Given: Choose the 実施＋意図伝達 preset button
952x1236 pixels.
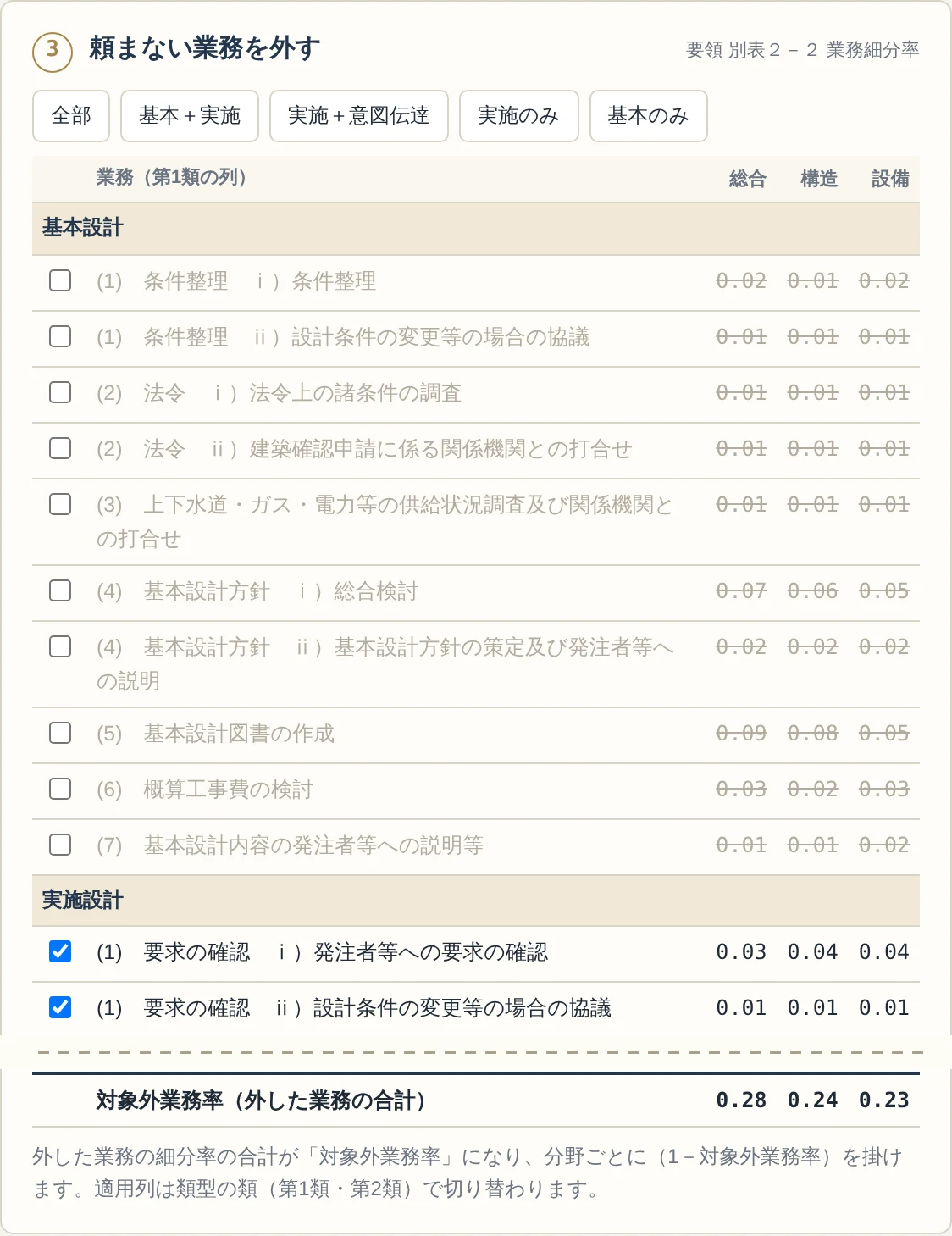Looking at the screenshot, I should tap(359, 116).
